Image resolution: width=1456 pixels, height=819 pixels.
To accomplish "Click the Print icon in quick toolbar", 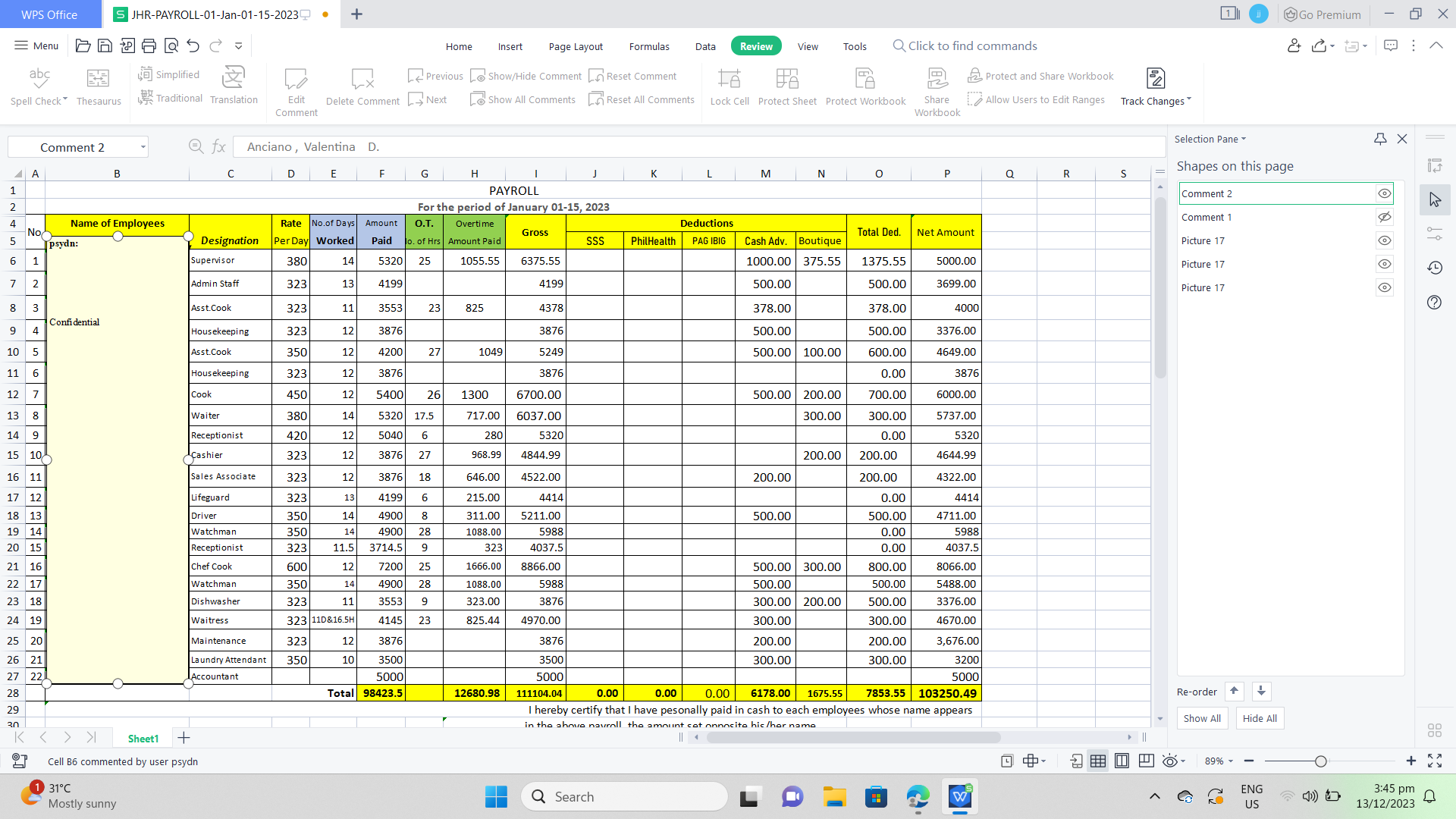I will tap(149, 46).
